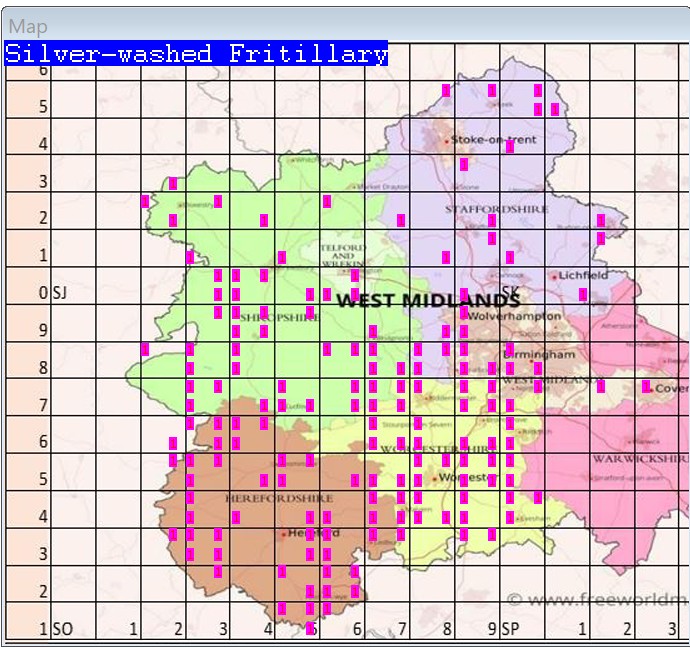Click the magenta sighting marker left of Coventry
This screenshot has height=648, width=690.
click(x=646, y=386)
